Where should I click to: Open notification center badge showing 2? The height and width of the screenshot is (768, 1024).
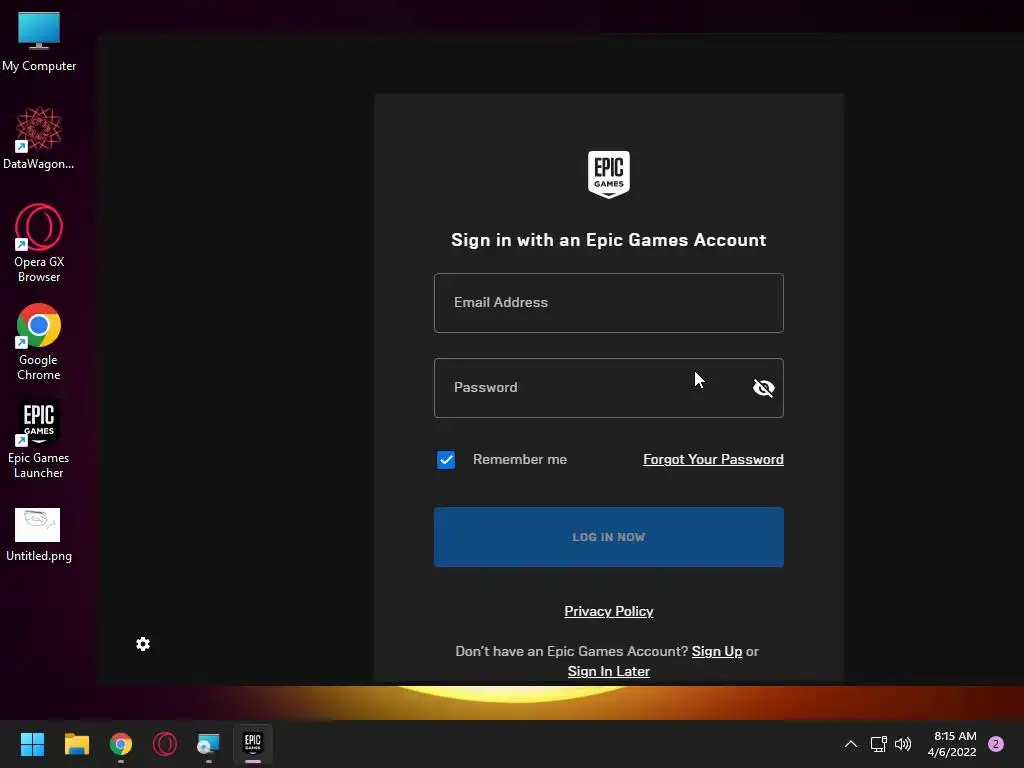996,744
